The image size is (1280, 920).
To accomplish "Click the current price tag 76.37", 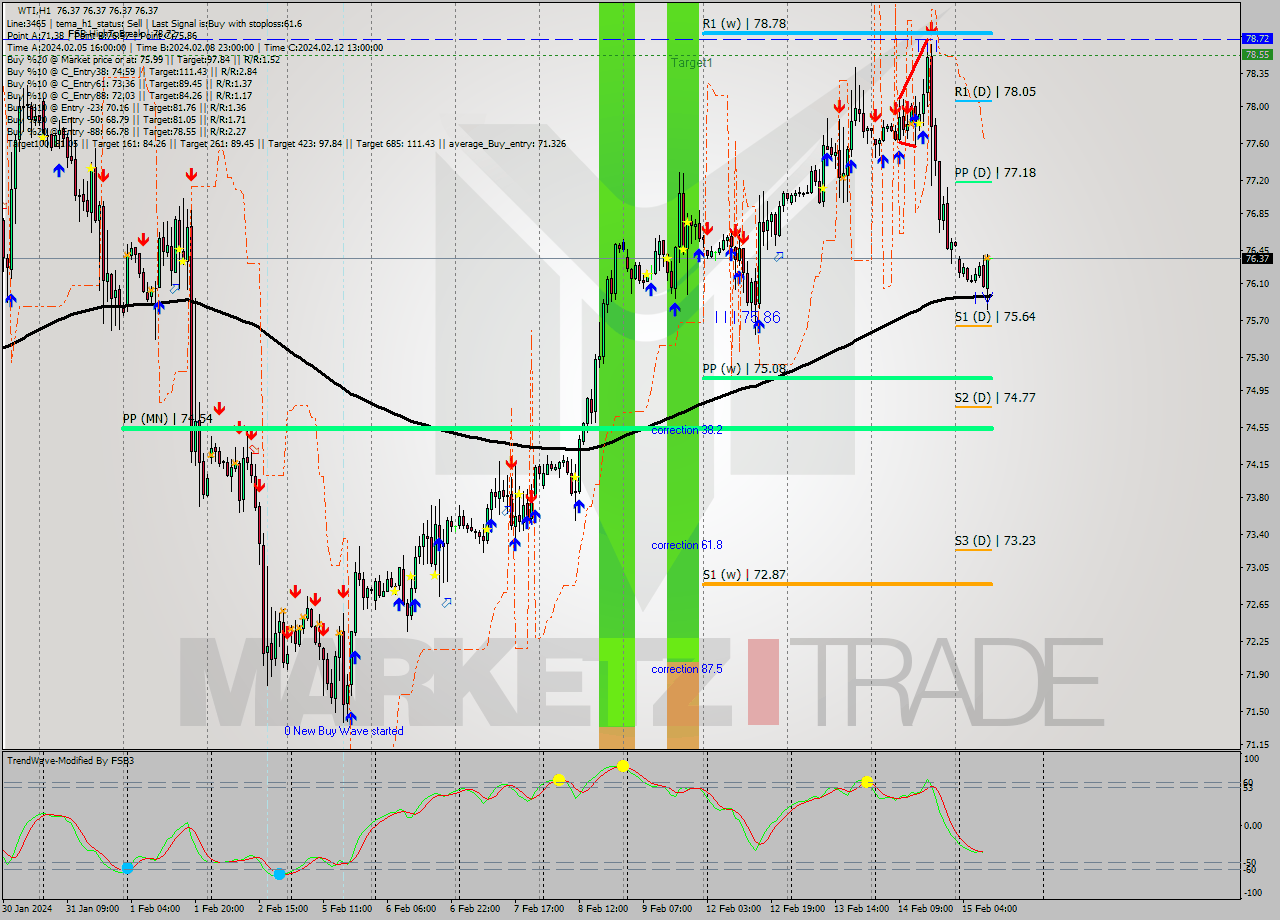I will 1257,258.
